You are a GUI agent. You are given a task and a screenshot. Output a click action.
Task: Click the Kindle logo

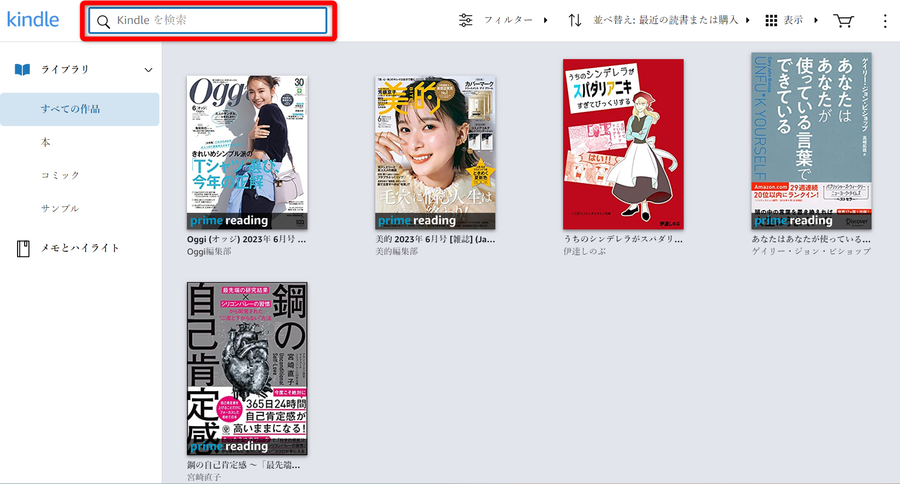coord(33,20)
